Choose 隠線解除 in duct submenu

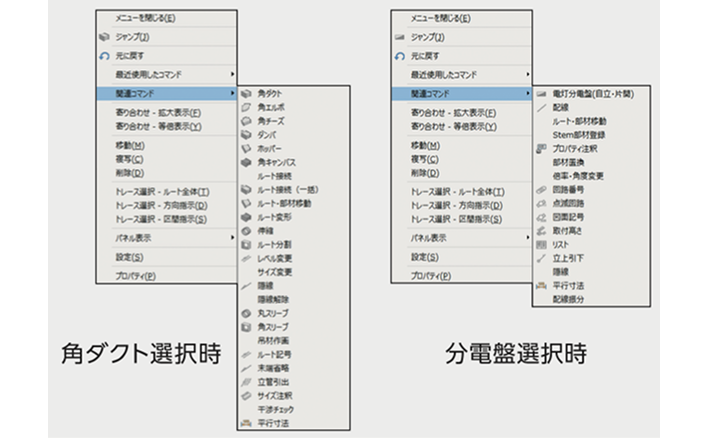pos(273,299)
